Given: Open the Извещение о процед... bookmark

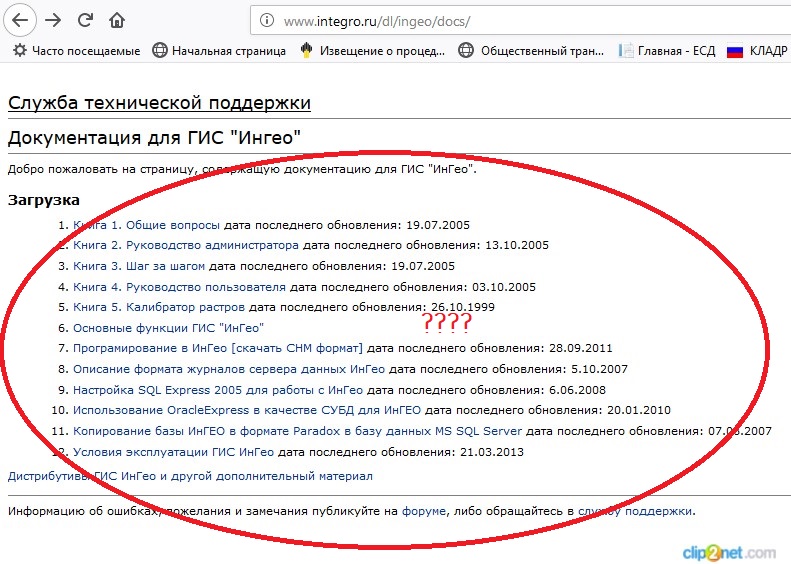Looking at the screenshot, I should point(372,50).
